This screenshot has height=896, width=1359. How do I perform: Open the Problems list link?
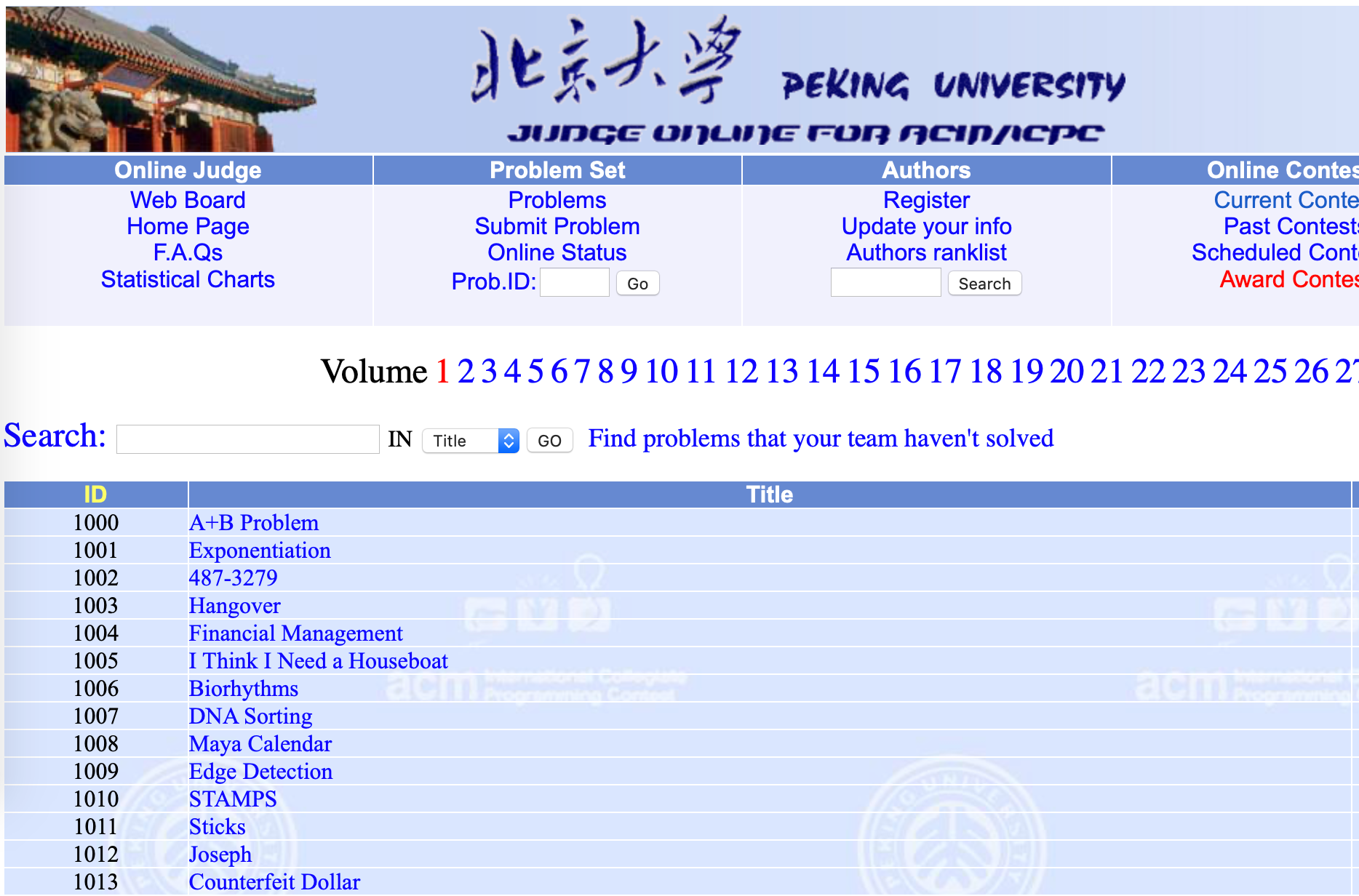tap(557, 200)
